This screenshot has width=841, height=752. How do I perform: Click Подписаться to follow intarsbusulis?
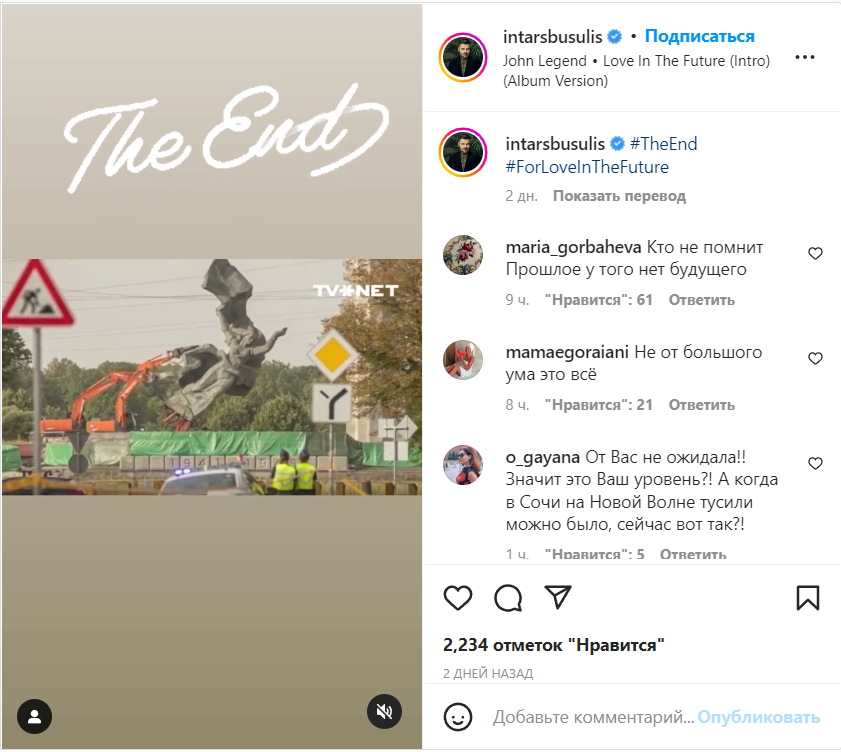click(699, 36)
